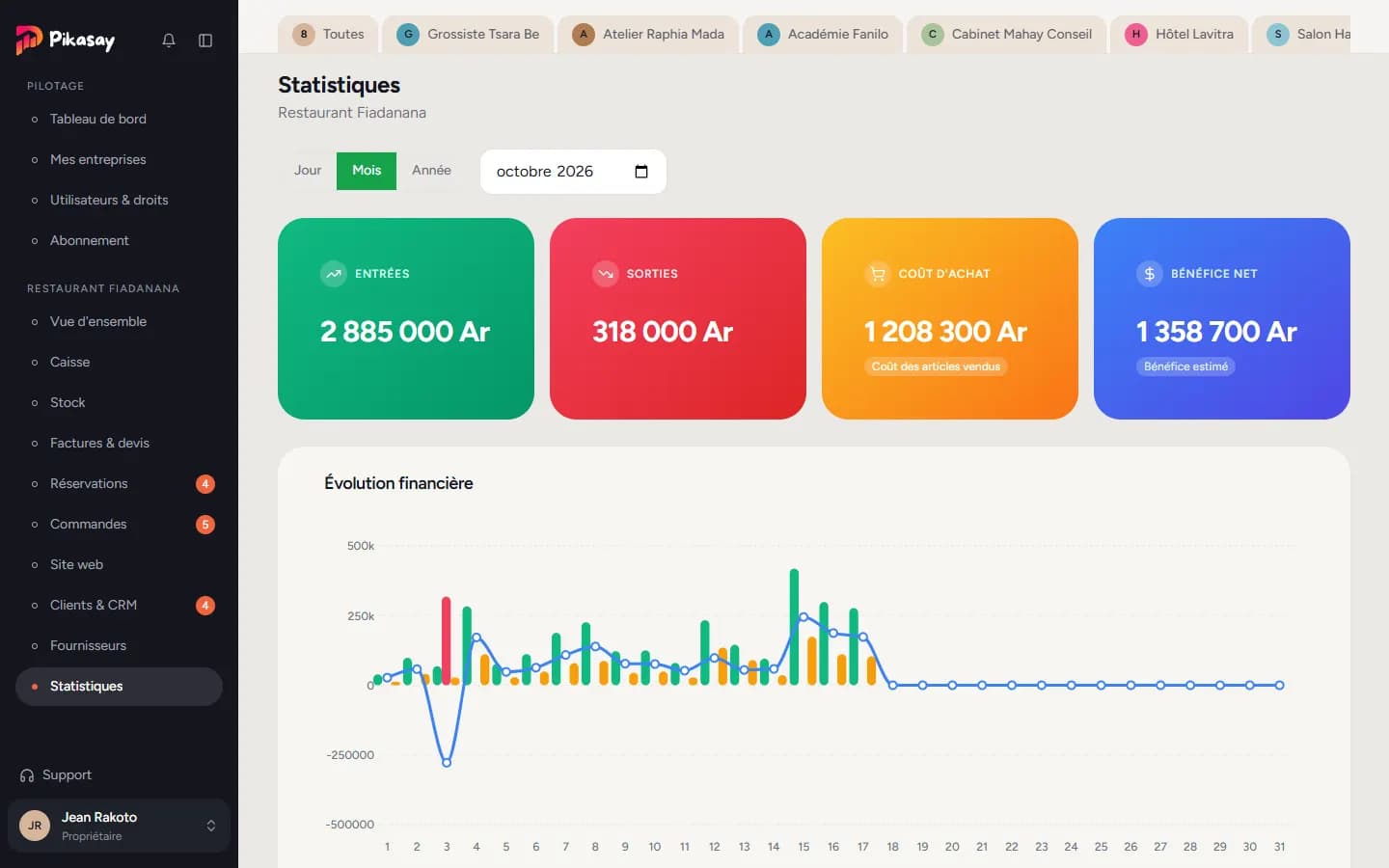
Task: Open Vue d'ensemble in the sidebar
Action: point(119,322)
